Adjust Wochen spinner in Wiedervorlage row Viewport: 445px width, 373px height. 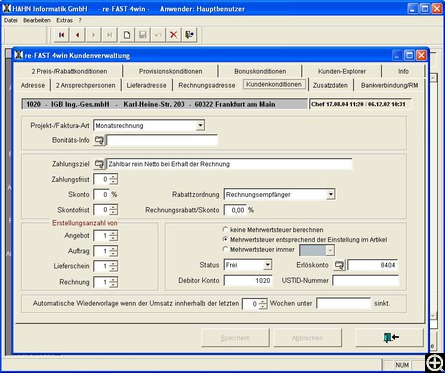263,304
